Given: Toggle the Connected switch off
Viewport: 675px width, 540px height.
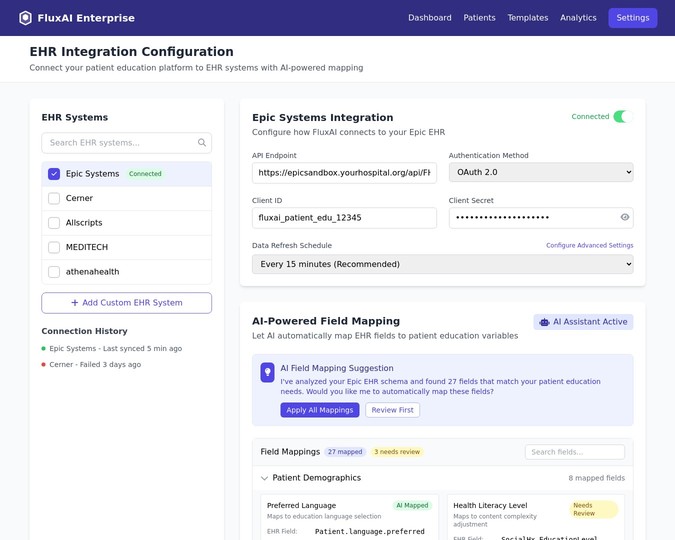Looking at the screenshot, I should [x=623, y=117].
